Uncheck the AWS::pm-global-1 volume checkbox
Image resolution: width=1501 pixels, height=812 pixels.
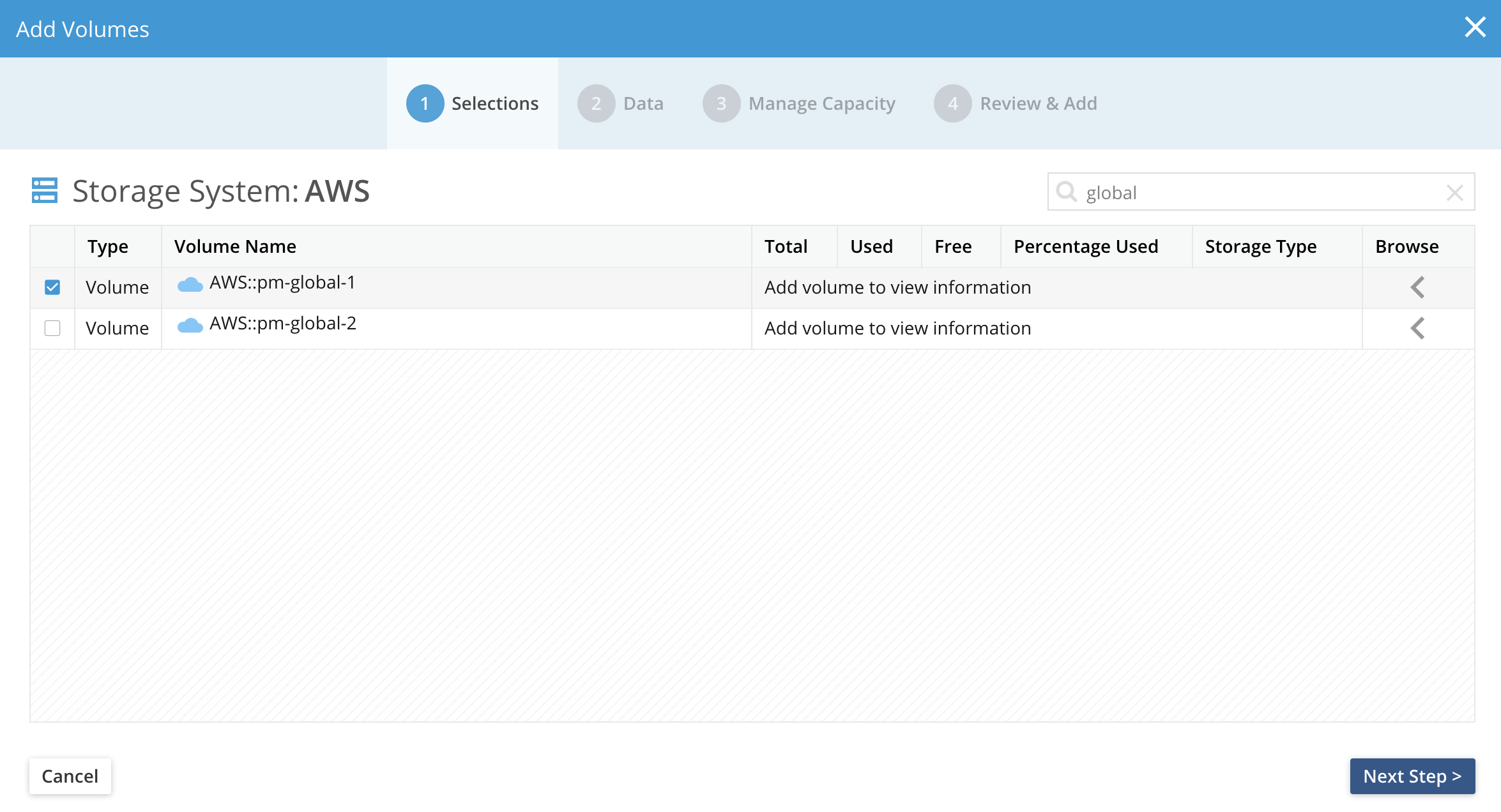tap(52, 287)
